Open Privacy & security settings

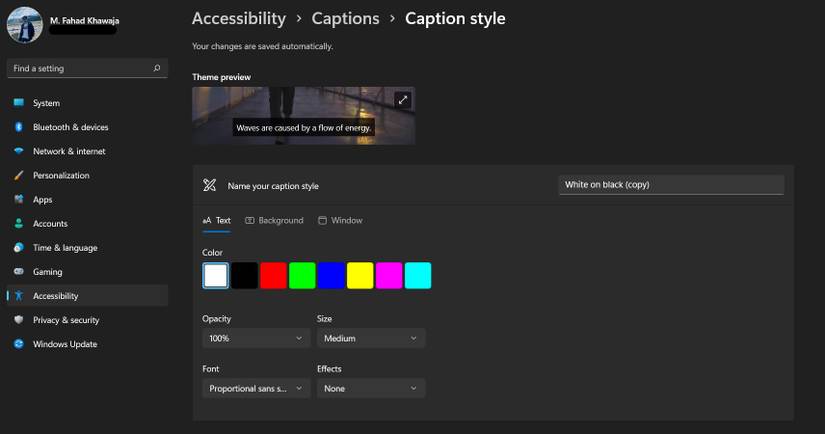[x=66, y=320]
